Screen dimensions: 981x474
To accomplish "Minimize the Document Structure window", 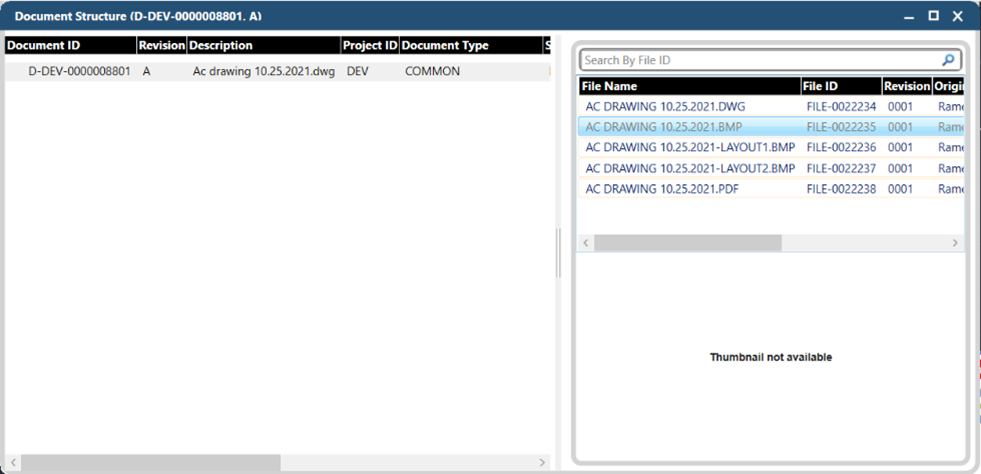I will coord(909,16).
